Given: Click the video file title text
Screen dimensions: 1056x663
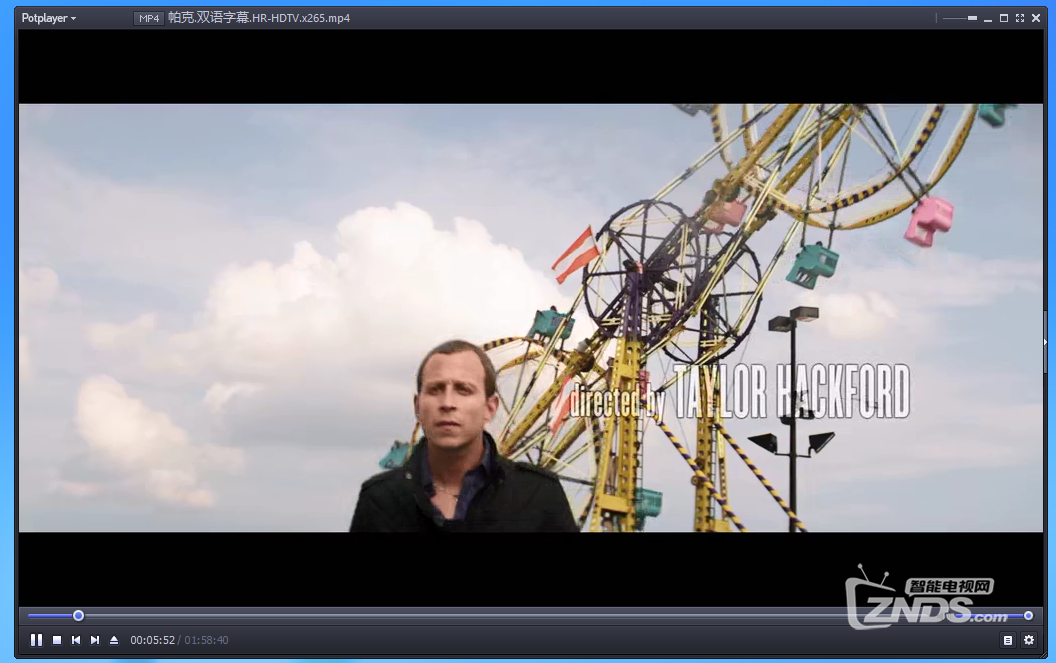Looking at the screenshot, I should pos(259,18).
